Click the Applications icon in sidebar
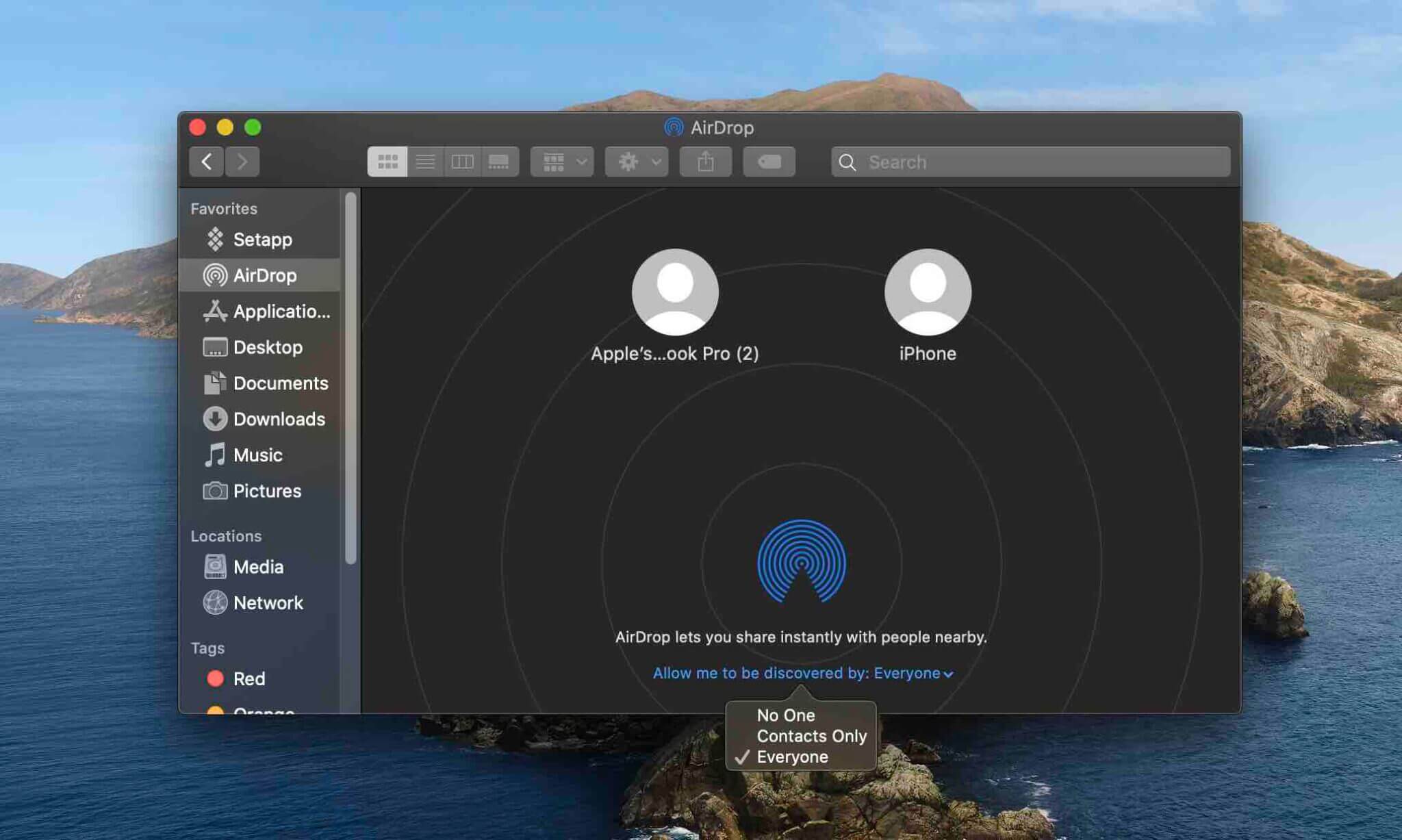 pos(214,311)
